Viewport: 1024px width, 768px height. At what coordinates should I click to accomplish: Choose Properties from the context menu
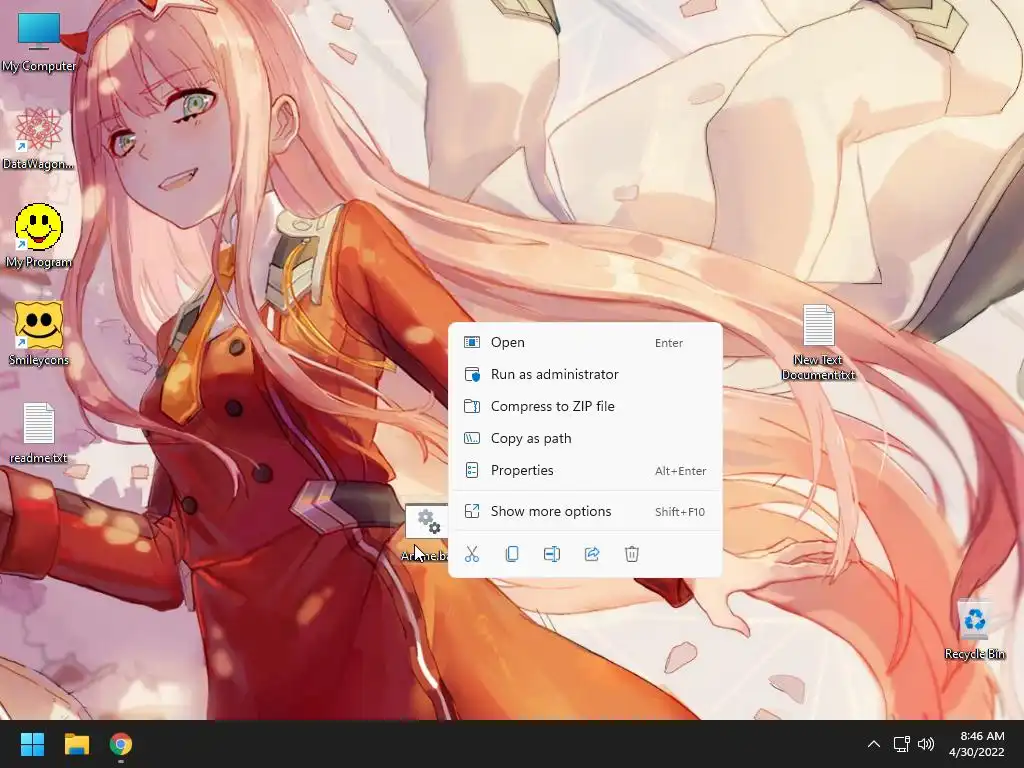point(585,470)
